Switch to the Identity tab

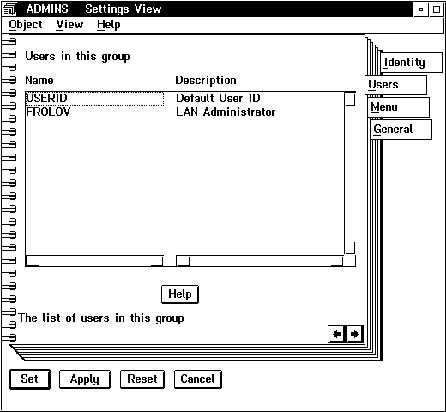coord(411,62)
